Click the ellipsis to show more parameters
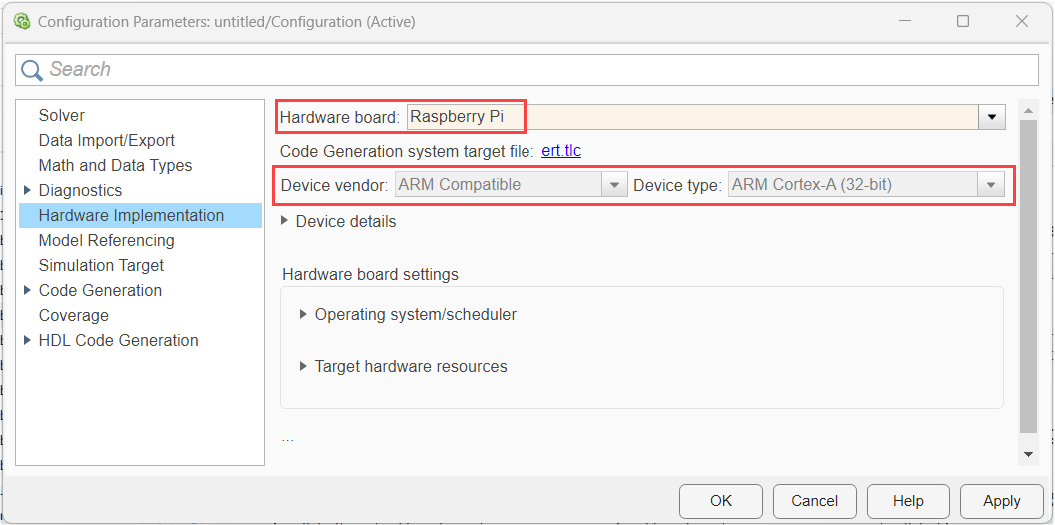The width and height of the screenshot is (1055, 525). tap(288, 439)
